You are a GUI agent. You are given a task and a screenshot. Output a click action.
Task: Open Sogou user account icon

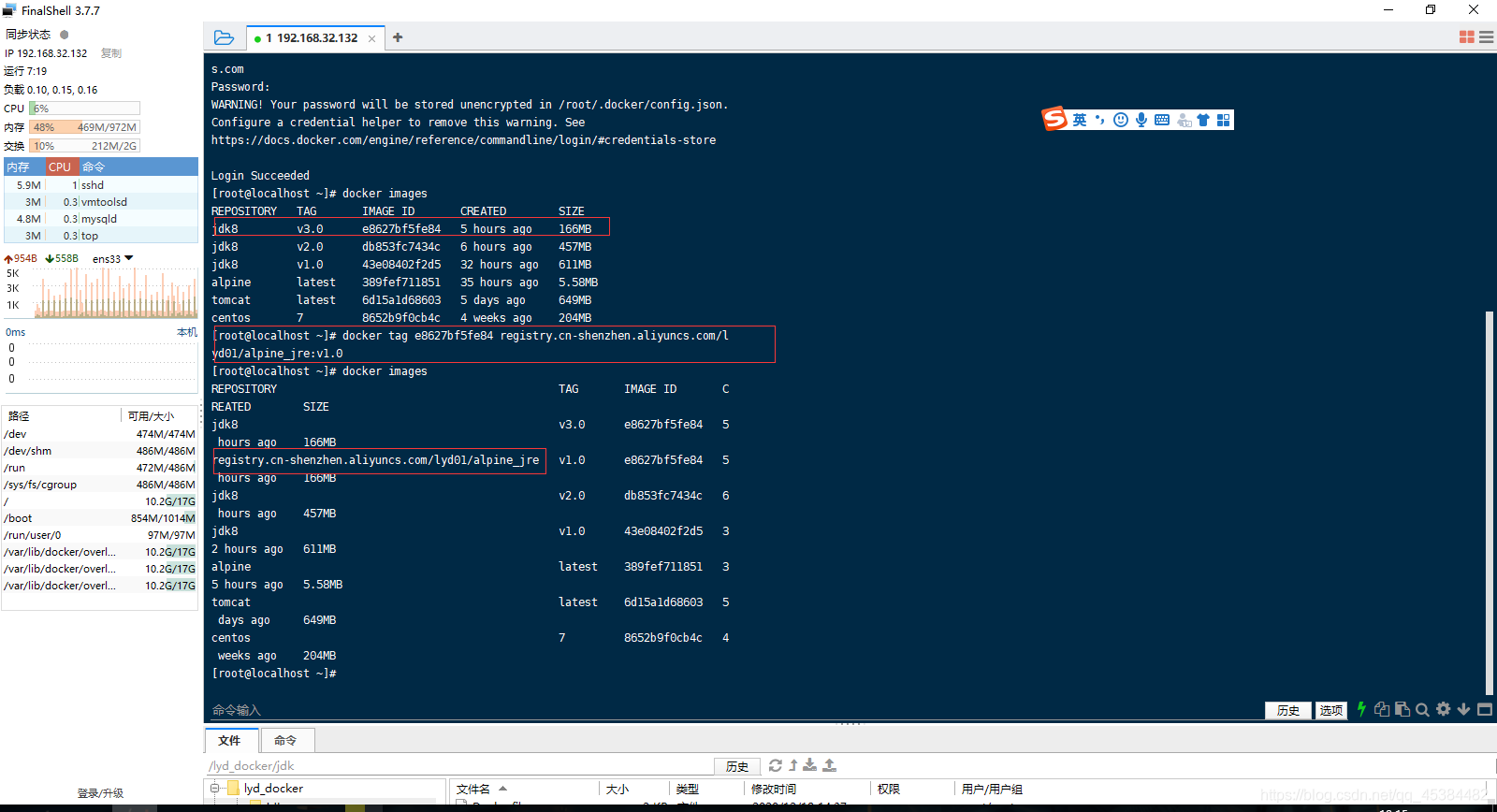coord(1184,120)
